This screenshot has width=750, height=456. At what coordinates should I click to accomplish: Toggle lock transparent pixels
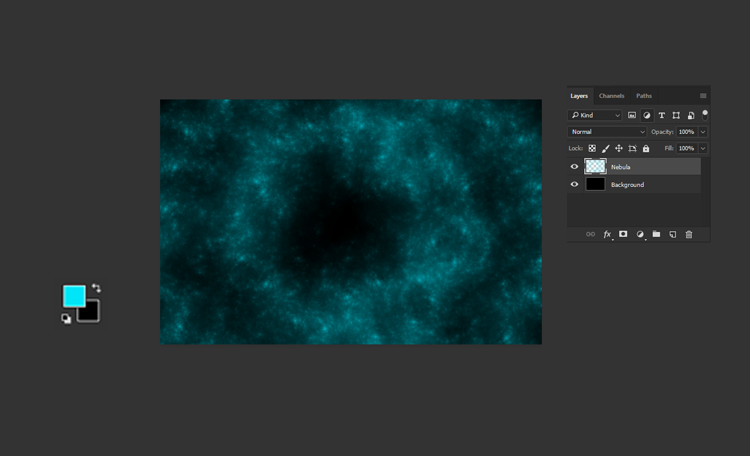click(592, 148)
